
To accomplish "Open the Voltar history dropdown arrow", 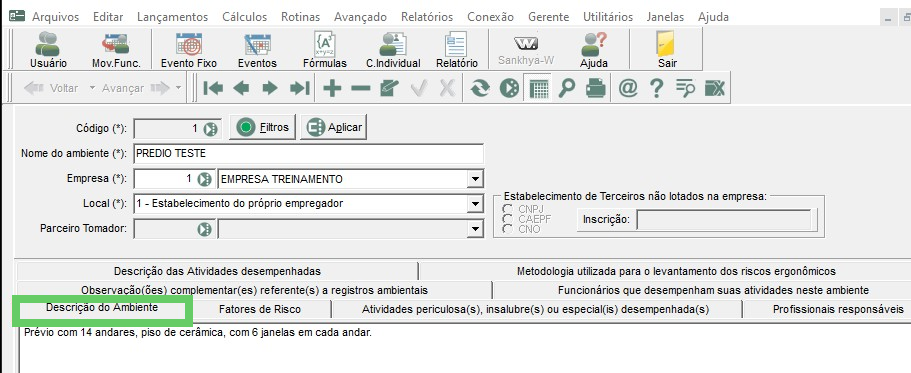I will pyautogui.click(x=92, y=88).
